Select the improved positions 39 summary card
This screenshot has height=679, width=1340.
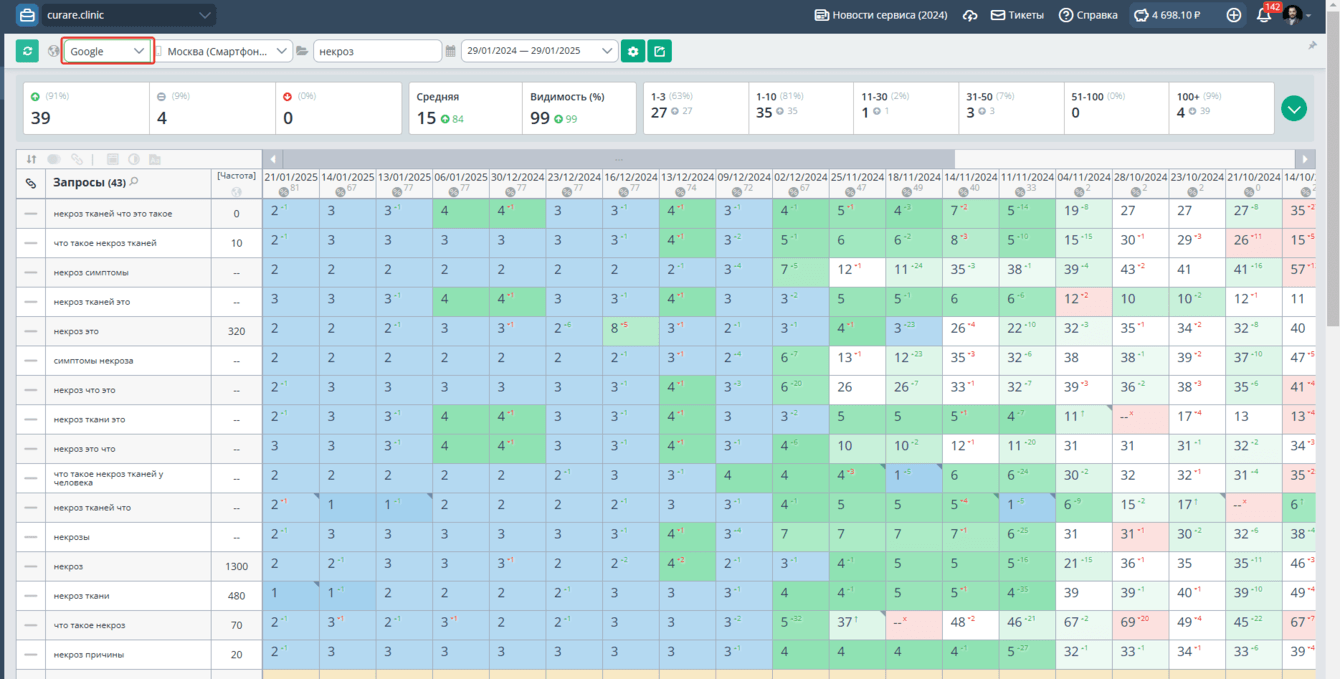pyautogui.click(x=87, y=108)
